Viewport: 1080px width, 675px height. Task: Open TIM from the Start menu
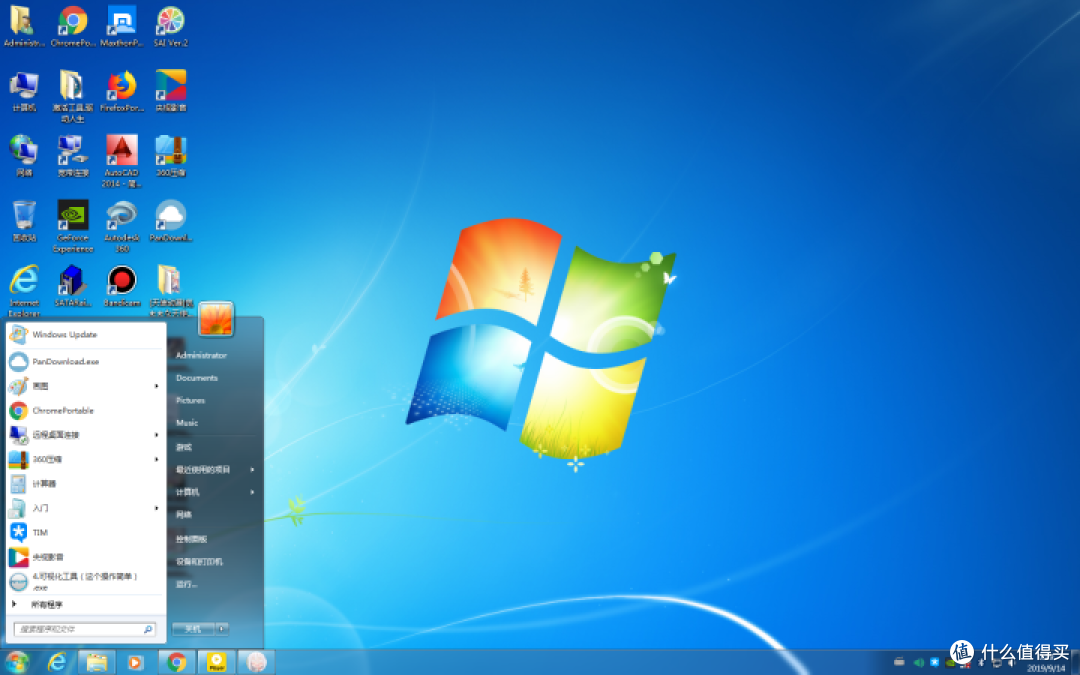tap(86, 532)
